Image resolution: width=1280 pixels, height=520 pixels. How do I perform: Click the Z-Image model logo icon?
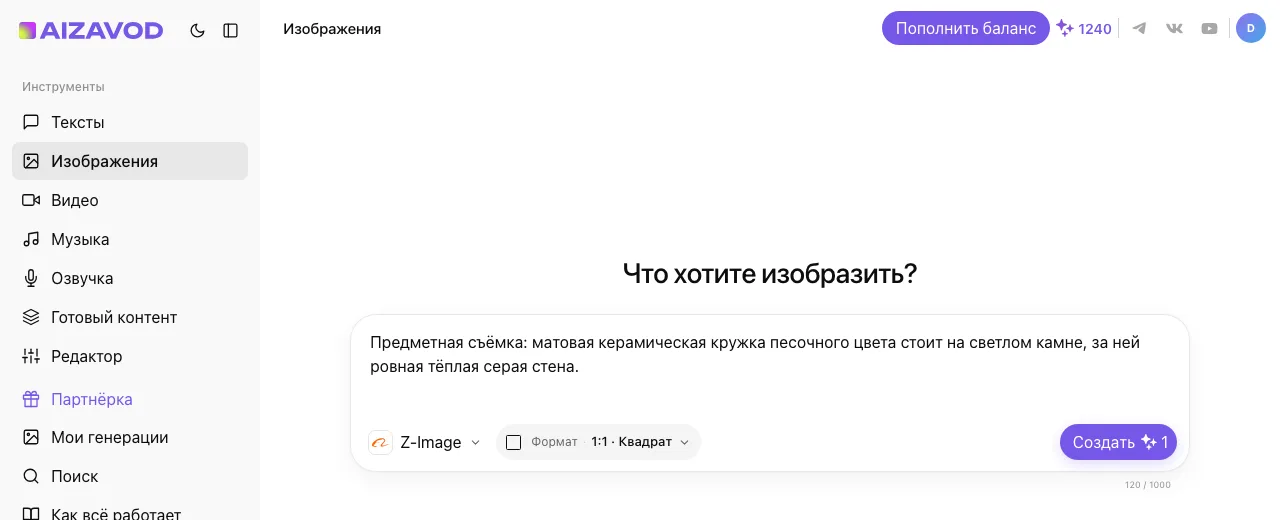pyautogui.click(x=380, y=442)
